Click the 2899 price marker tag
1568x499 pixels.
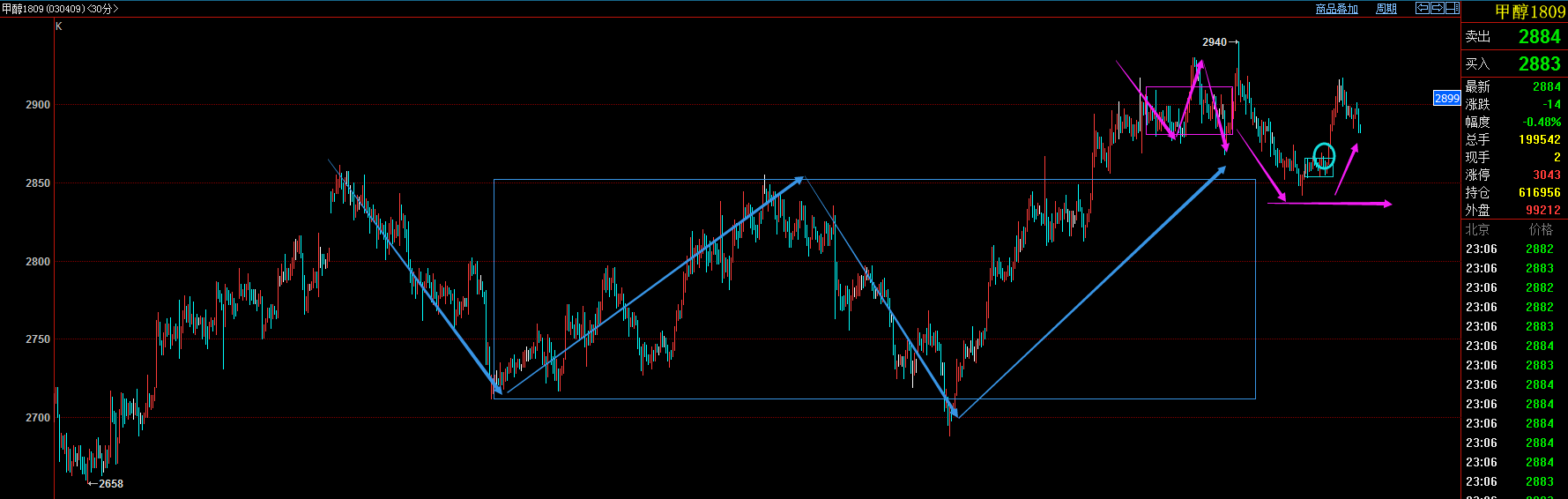click(x=1446, y=99)
